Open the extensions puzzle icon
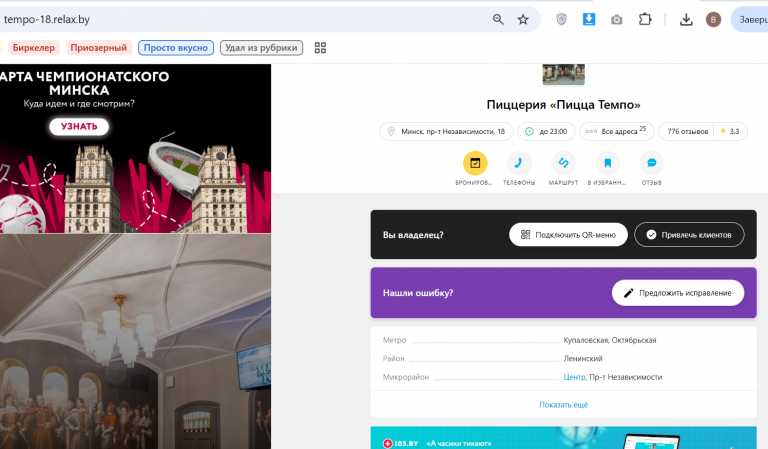 click(x=645, y=20)
